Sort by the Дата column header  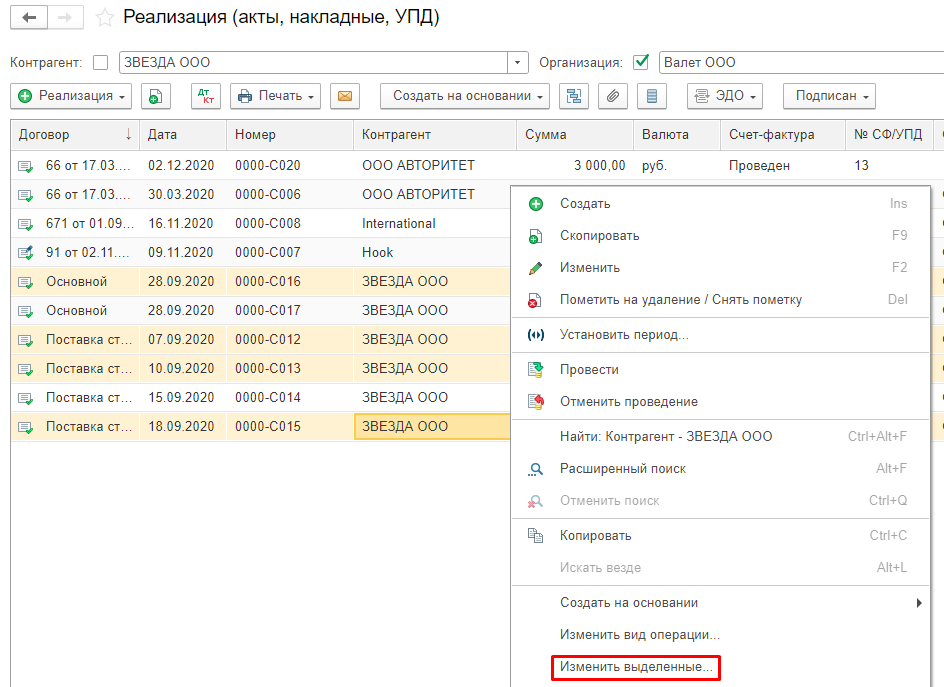coord(163,134)
